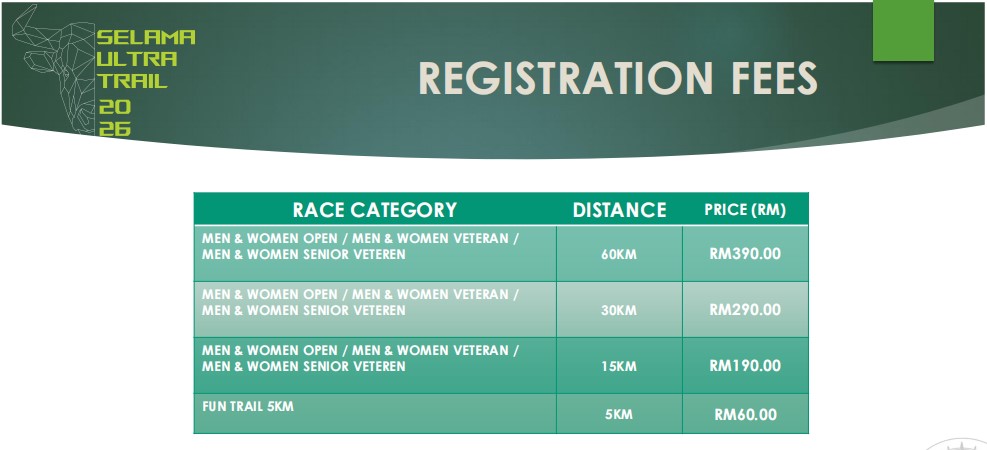Select the REGISTRATION FEES title
Screen dimensions: 987x450
point(617,79)
